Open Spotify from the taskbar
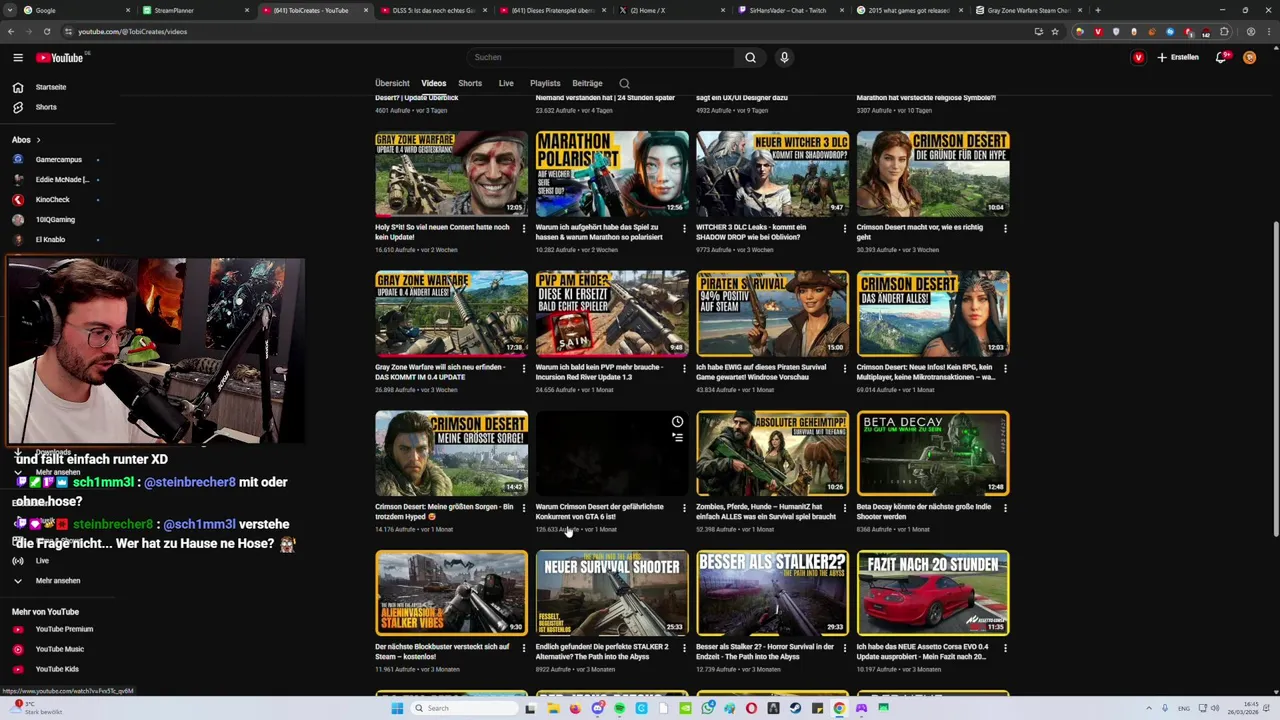This screenshot has height=720, width=1280. [619, 708]
